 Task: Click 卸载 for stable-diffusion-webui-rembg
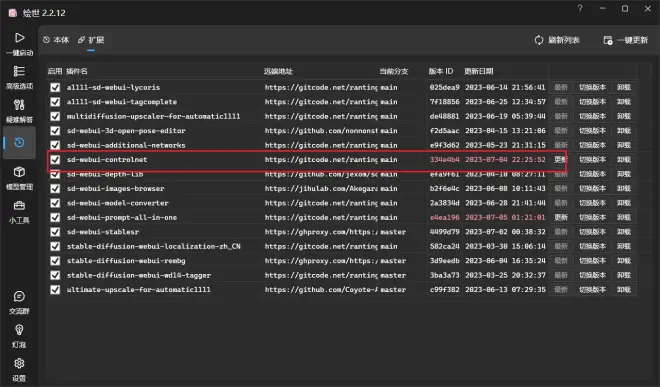pyautogui.click(x=623, y=261)
